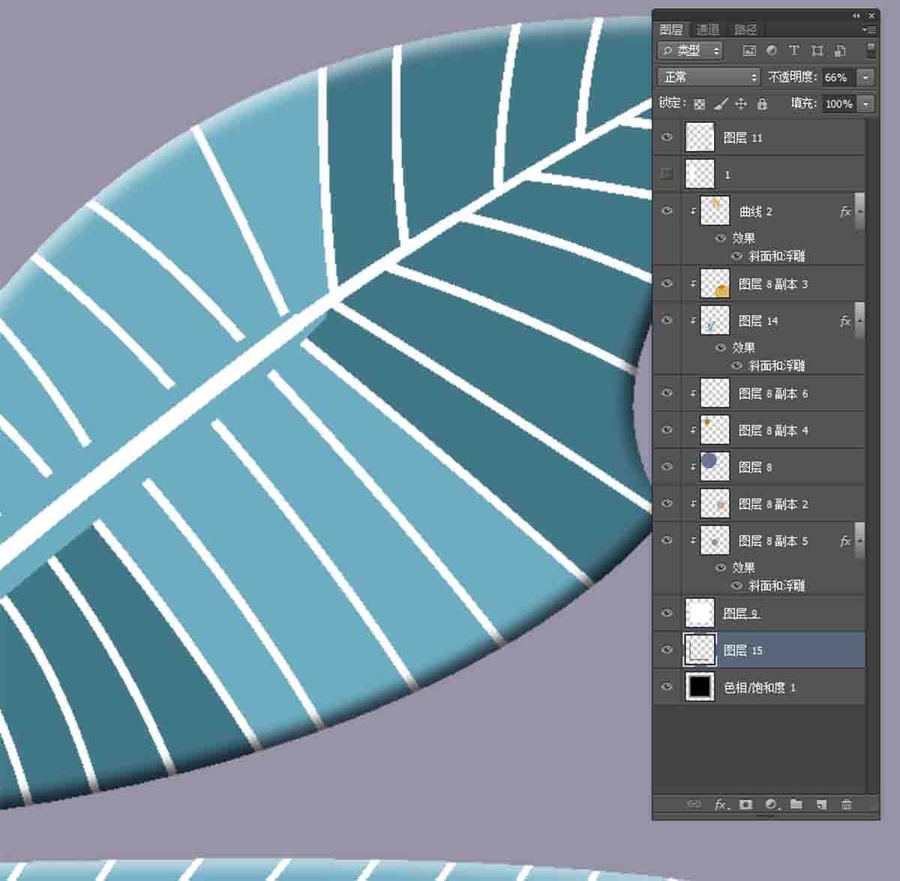Image resolution: width=900 pixels, height=881 pixels.
Task: Click 色相/饱和度 1 black mask thumbnail
Action: tap(700, 686)
